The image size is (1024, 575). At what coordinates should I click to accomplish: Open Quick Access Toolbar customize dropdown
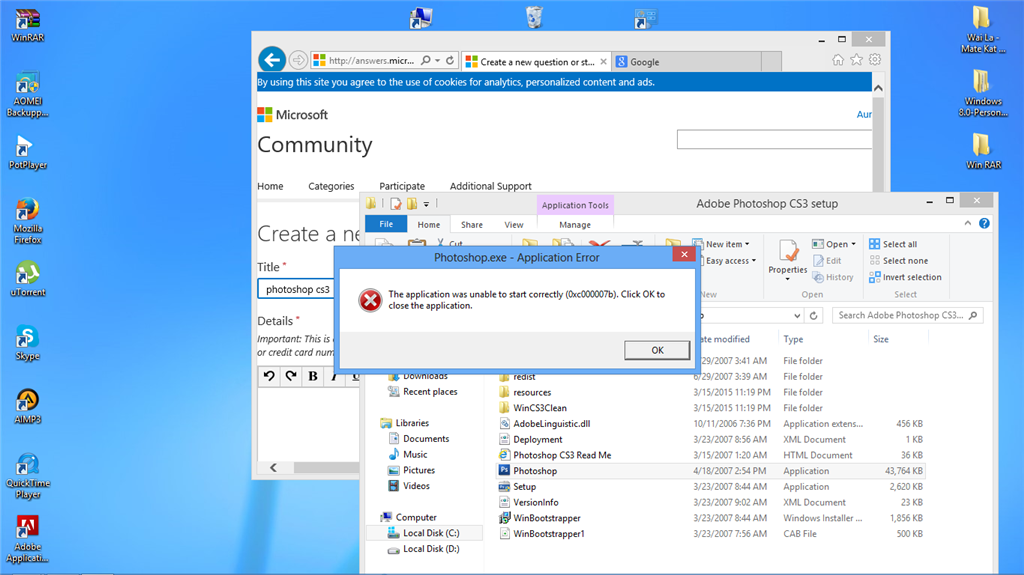(x=426, y=204)
